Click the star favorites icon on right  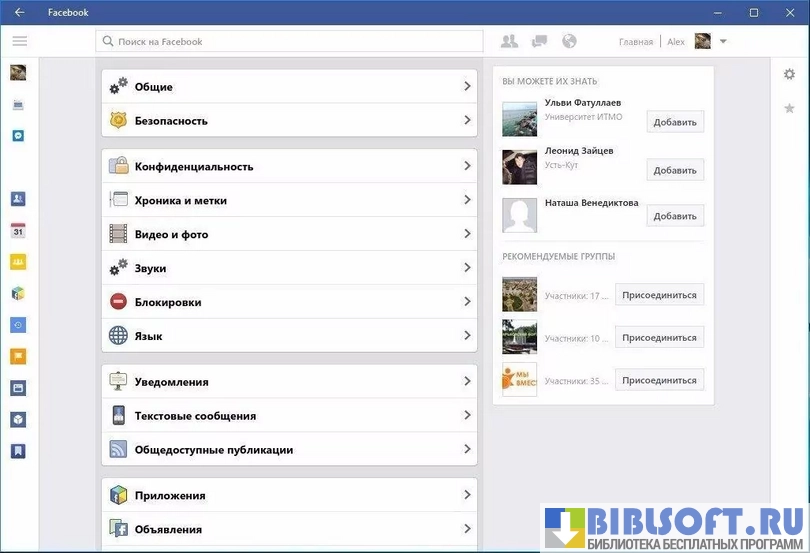[x=789, y=108]
